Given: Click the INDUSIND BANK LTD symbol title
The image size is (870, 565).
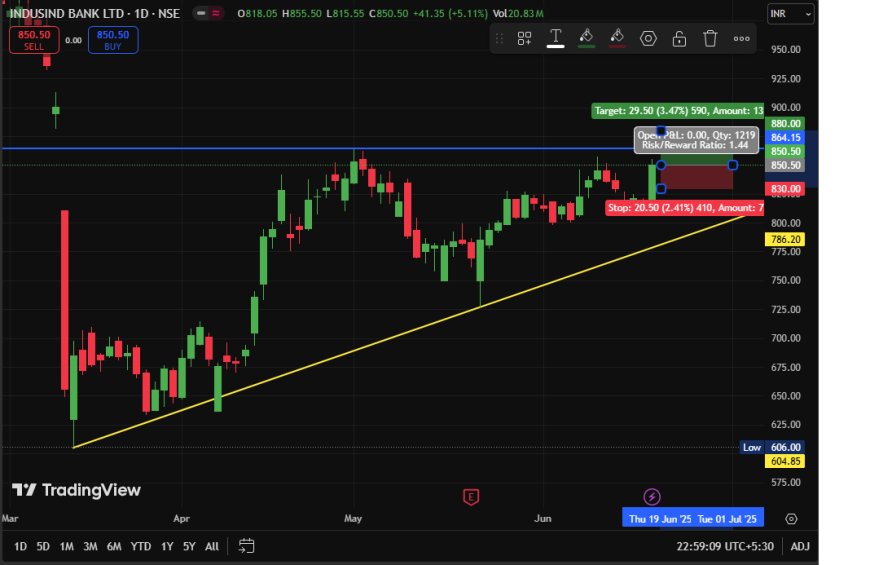Looking at the screenshot, I should pyautogui.click(x=66, y=13).
